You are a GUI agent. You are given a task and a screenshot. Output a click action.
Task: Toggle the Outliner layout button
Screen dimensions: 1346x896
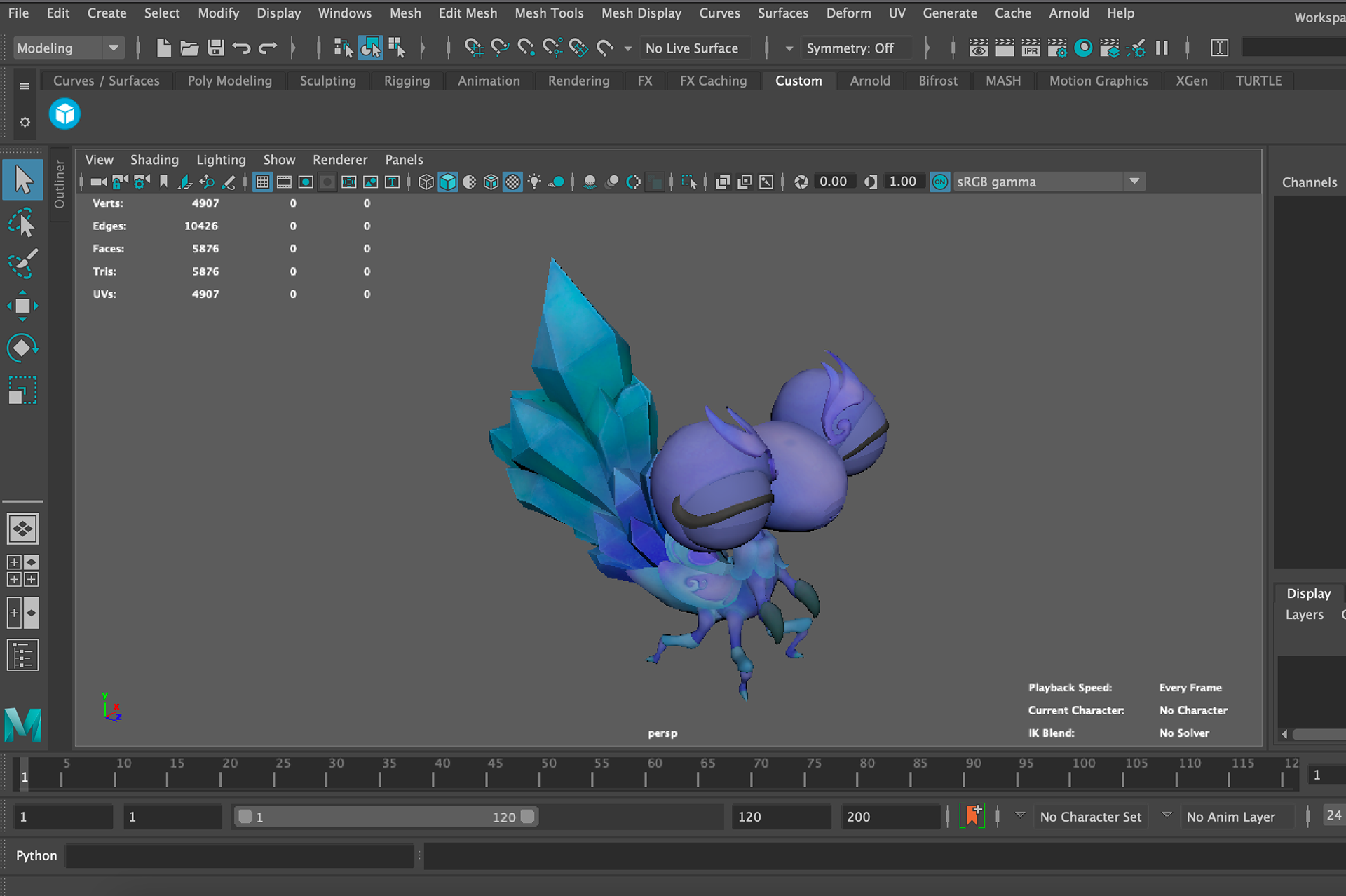22,655
